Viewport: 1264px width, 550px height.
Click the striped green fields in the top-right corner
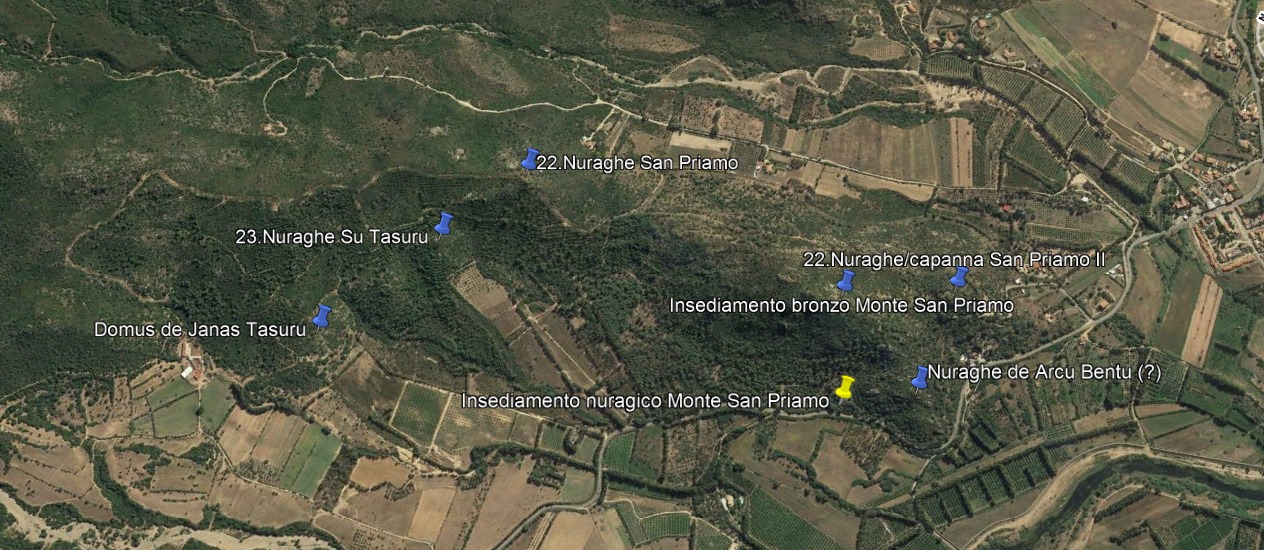[1060, 55]
